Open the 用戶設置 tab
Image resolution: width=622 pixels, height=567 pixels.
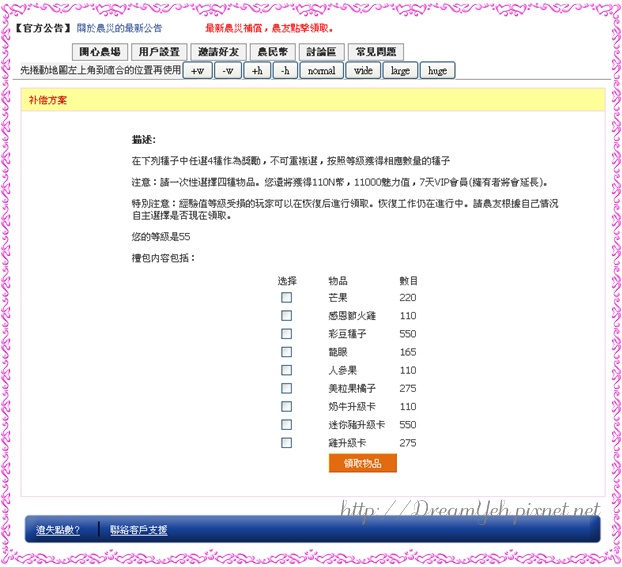tap(159, 52)
